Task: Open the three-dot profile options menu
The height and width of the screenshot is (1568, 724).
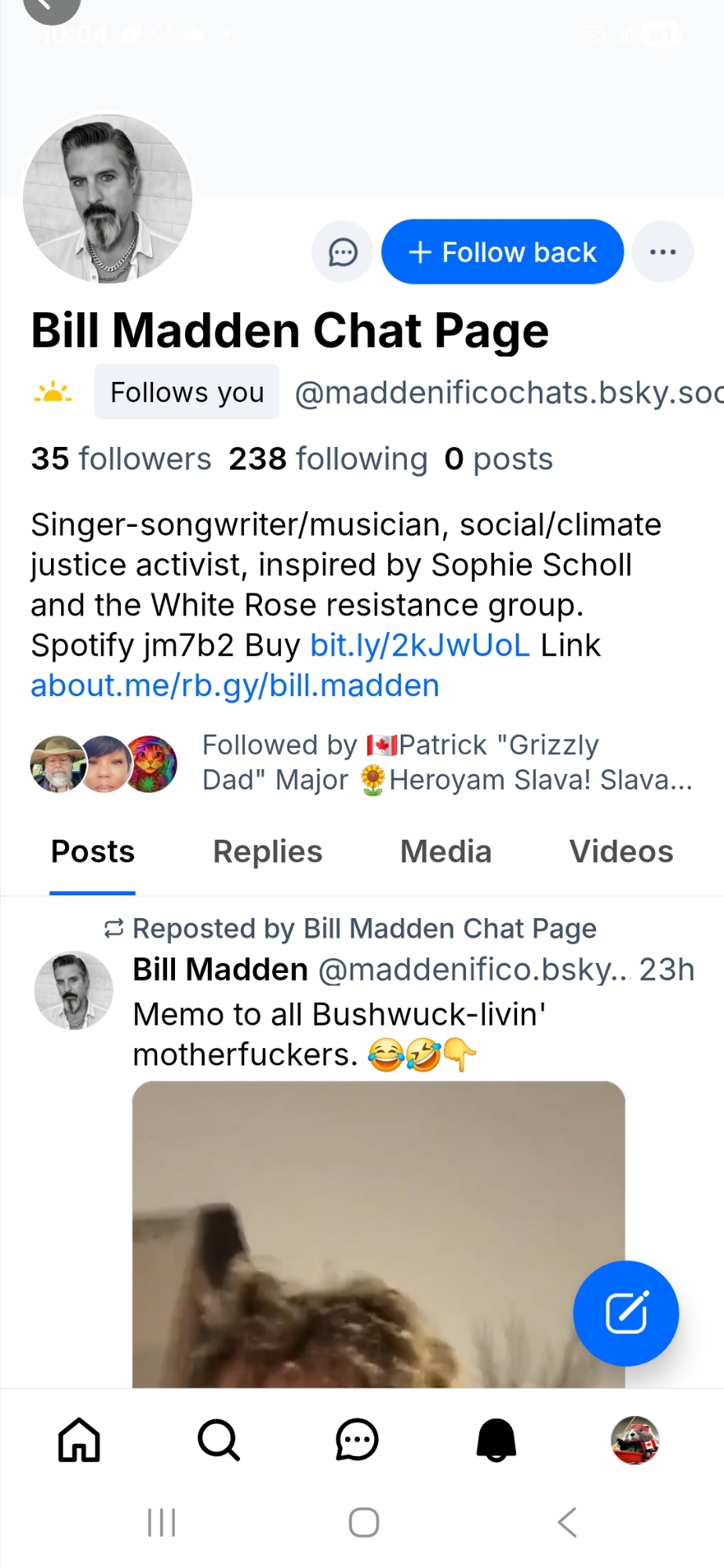Action: pos(663,252)
